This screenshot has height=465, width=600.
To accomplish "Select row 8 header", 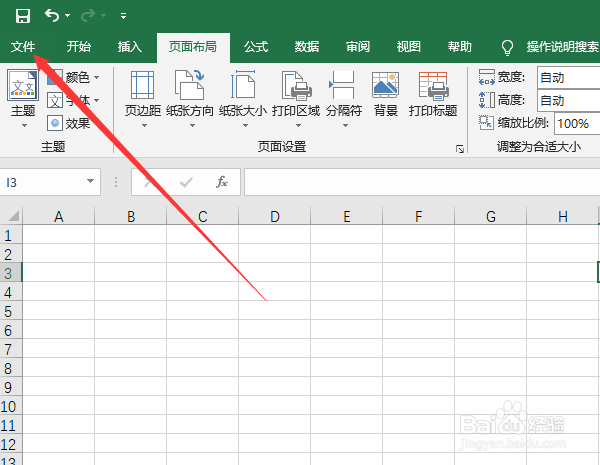I will pyautogui.click(x=11, y=367).
